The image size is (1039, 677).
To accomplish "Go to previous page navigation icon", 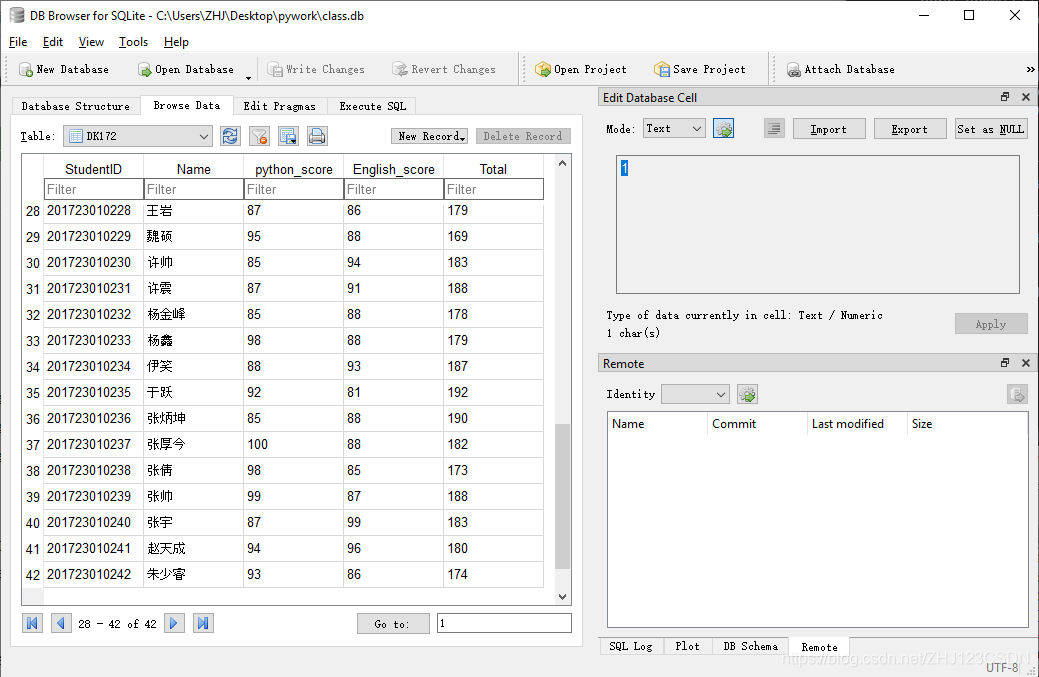I will click(x=61, y=623).
